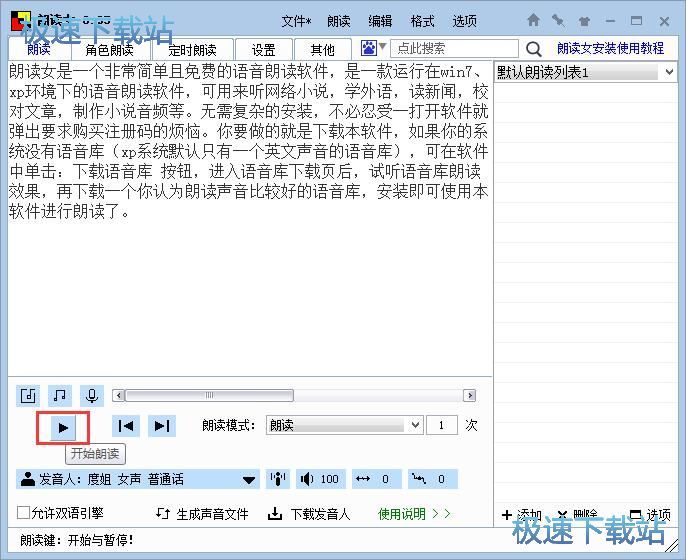Open the 格式 menu
Screen dimensions: 686x560
[422, 21]
